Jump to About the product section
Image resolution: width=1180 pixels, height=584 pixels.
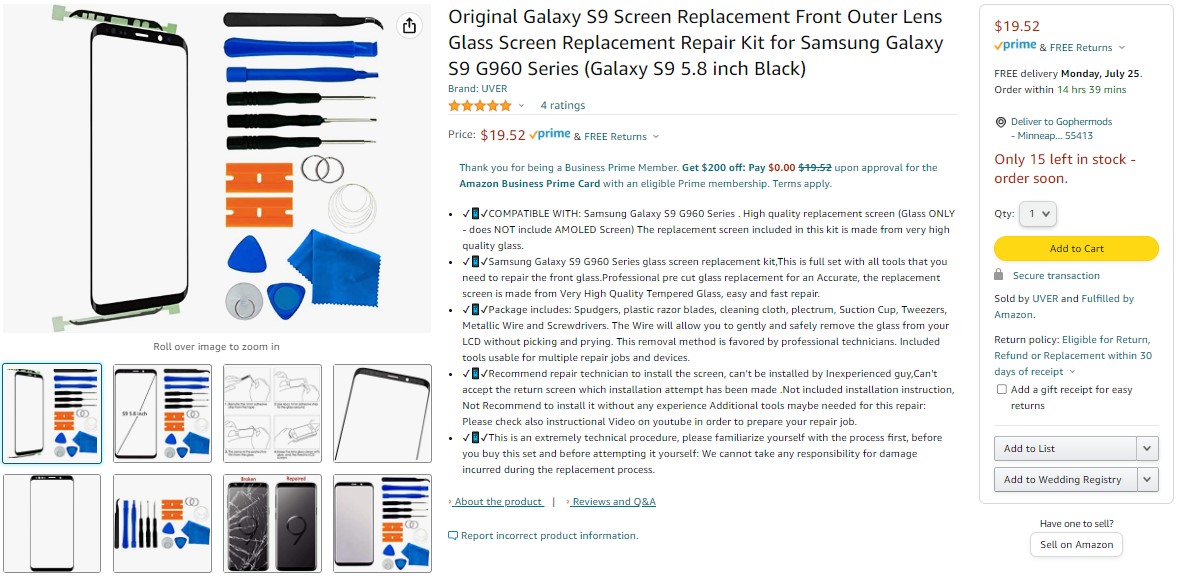click(497, 502)
